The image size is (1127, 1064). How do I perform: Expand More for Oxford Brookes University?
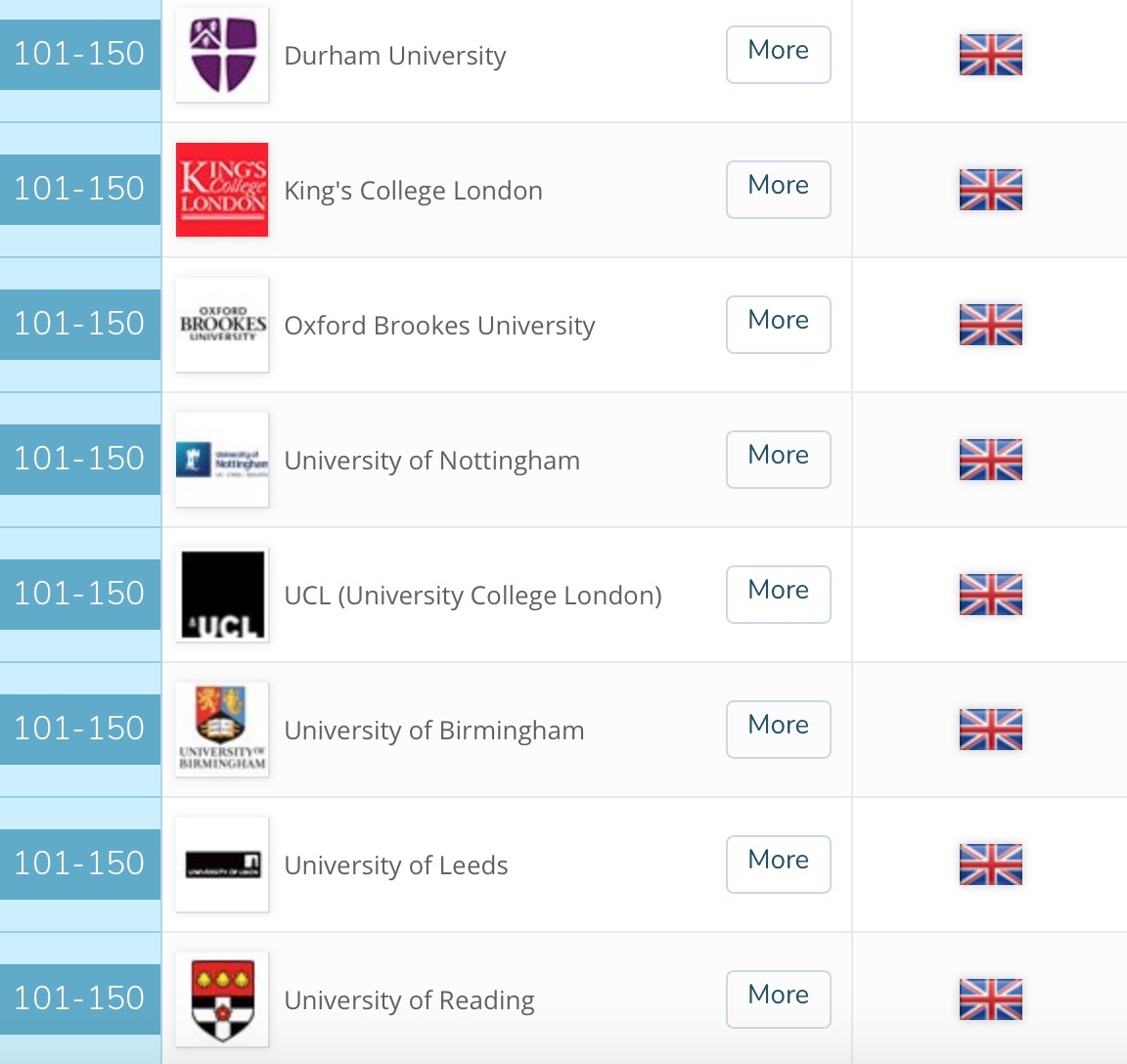click(778, 325)
